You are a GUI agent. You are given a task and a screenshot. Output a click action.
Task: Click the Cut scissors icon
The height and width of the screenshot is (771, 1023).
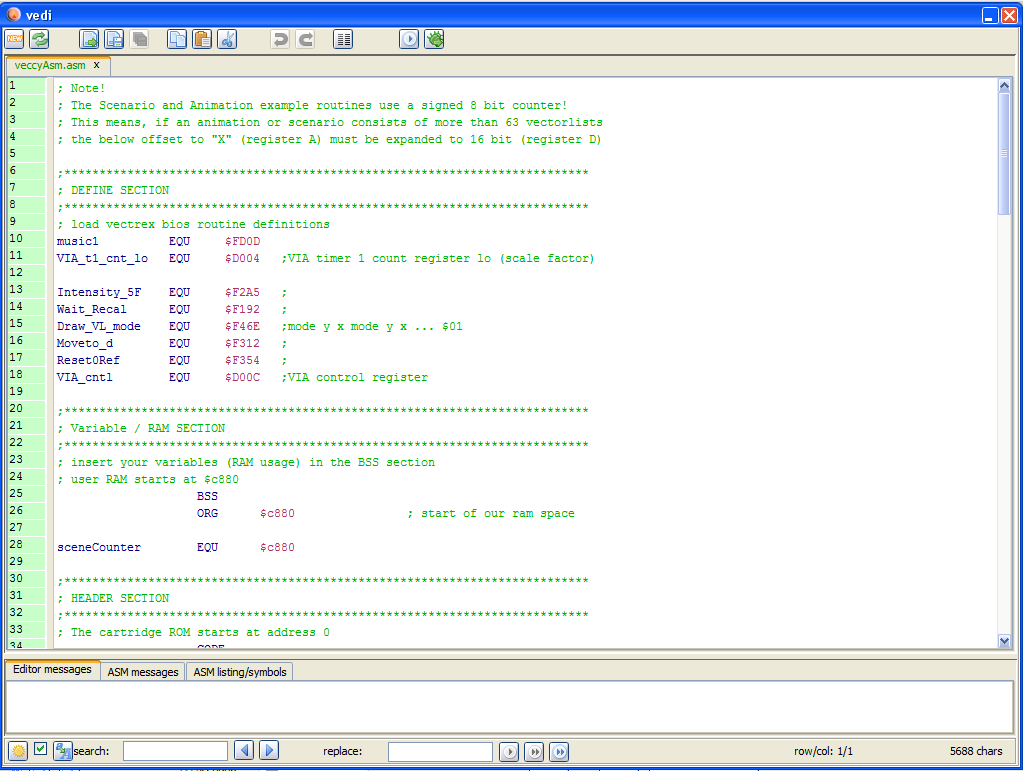click(227, 39)
